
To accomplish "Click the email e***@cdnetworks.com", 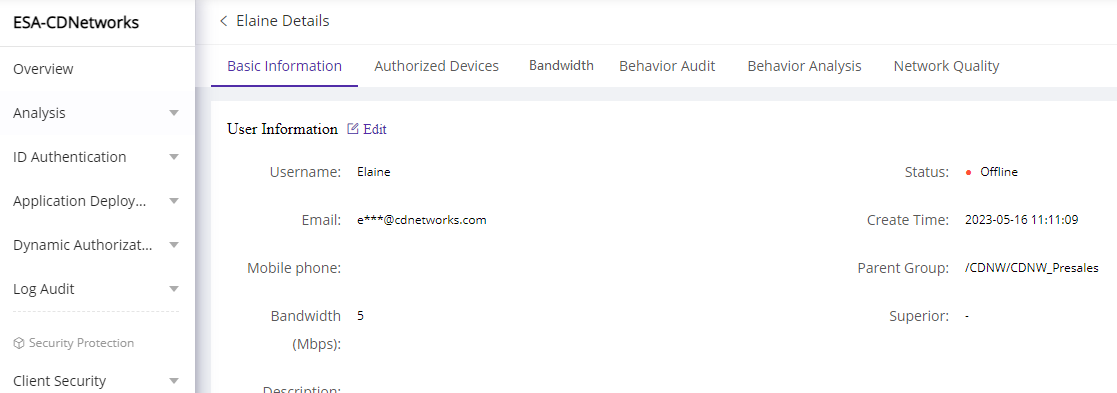I will 422,220.
